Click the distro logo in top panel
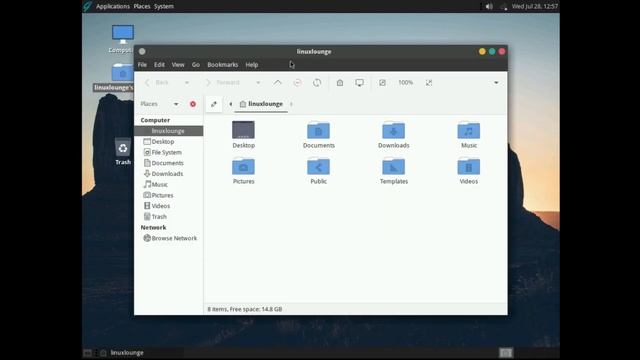The image size is (640, 360). click(x=87, y=6)
